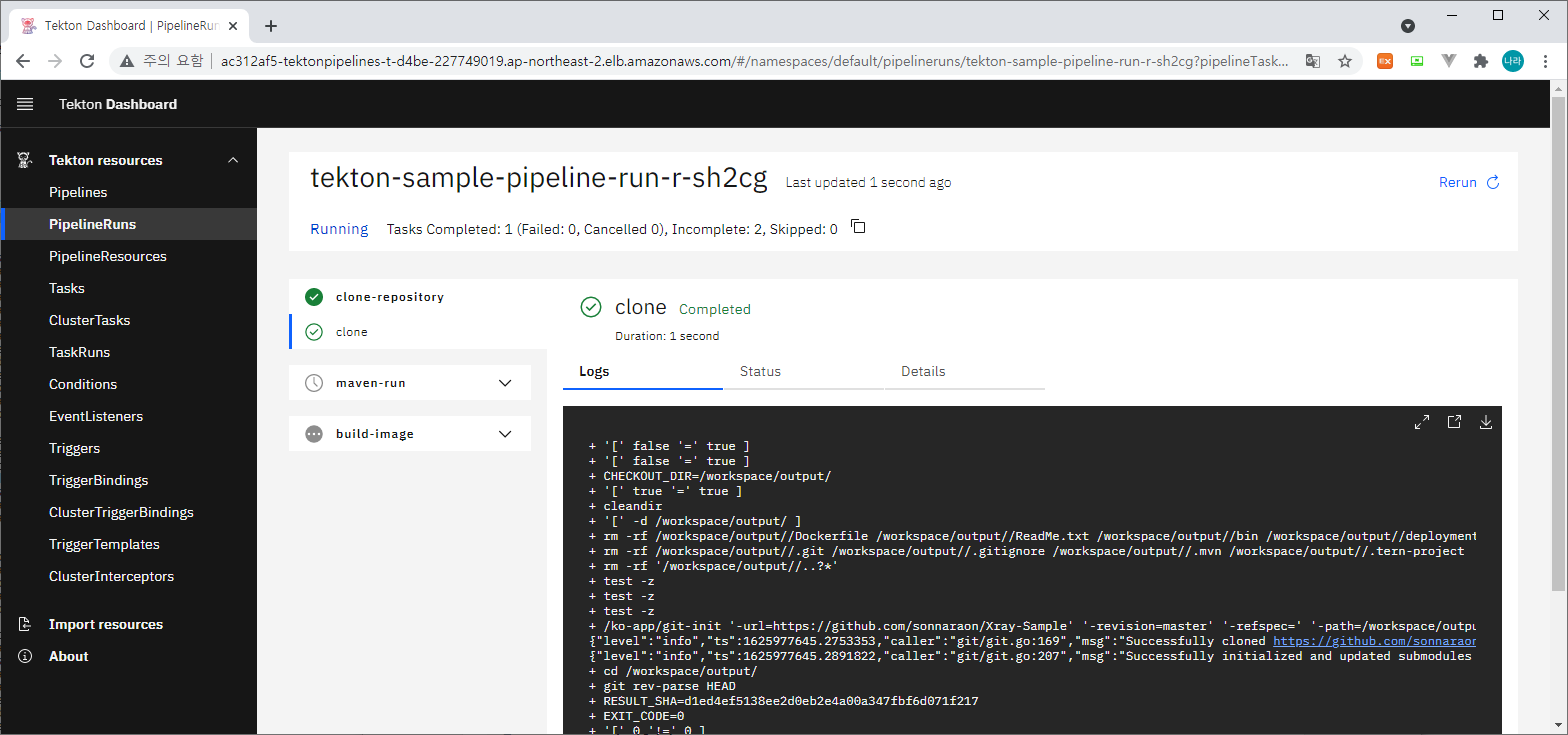Screen dimensions: 1568x735
Task: Expand the build-image task chevron
Action: coord(505,434)
